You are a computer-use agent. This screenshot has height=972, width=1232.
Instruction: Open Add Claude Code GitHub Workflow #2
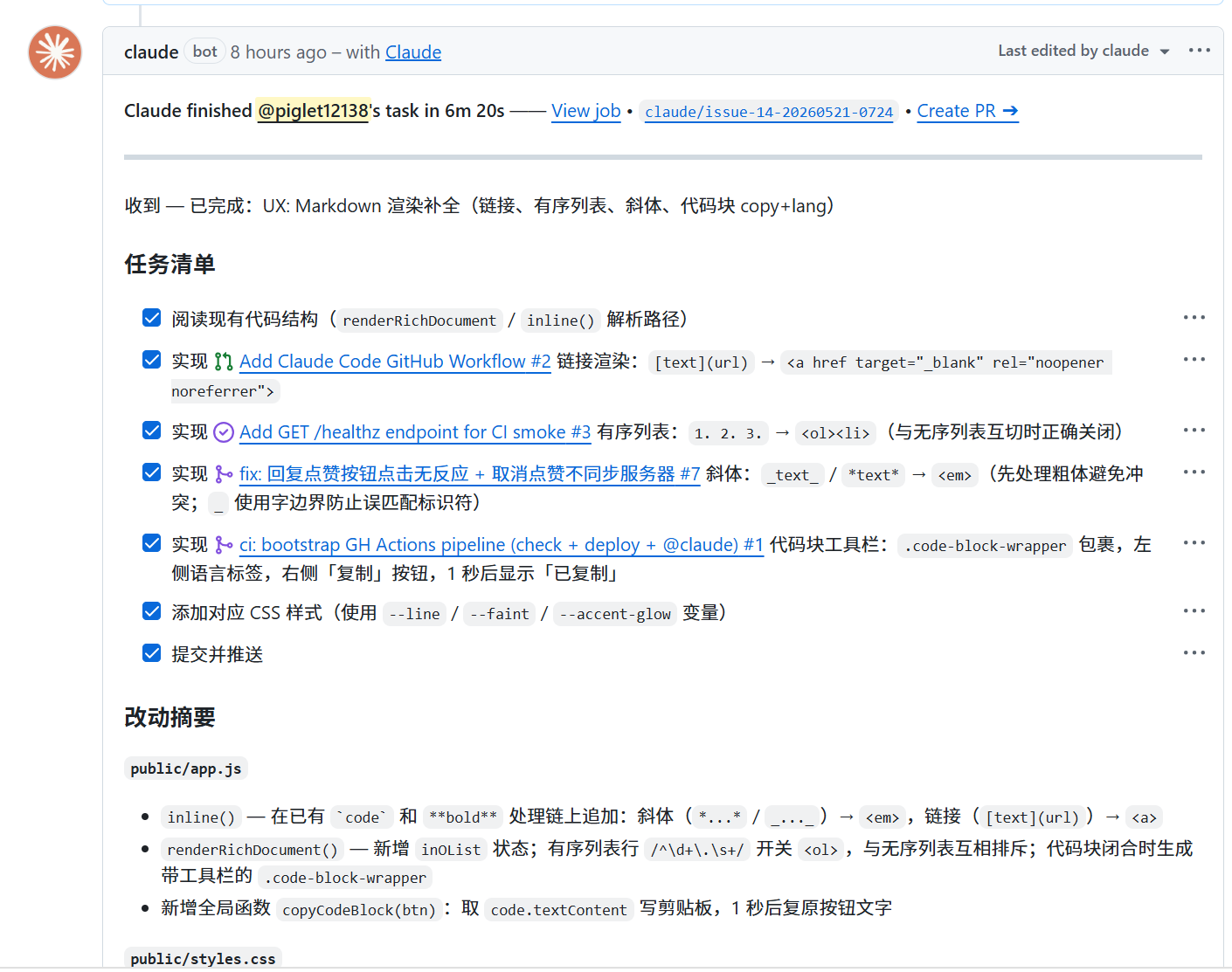tap(395, 362)
